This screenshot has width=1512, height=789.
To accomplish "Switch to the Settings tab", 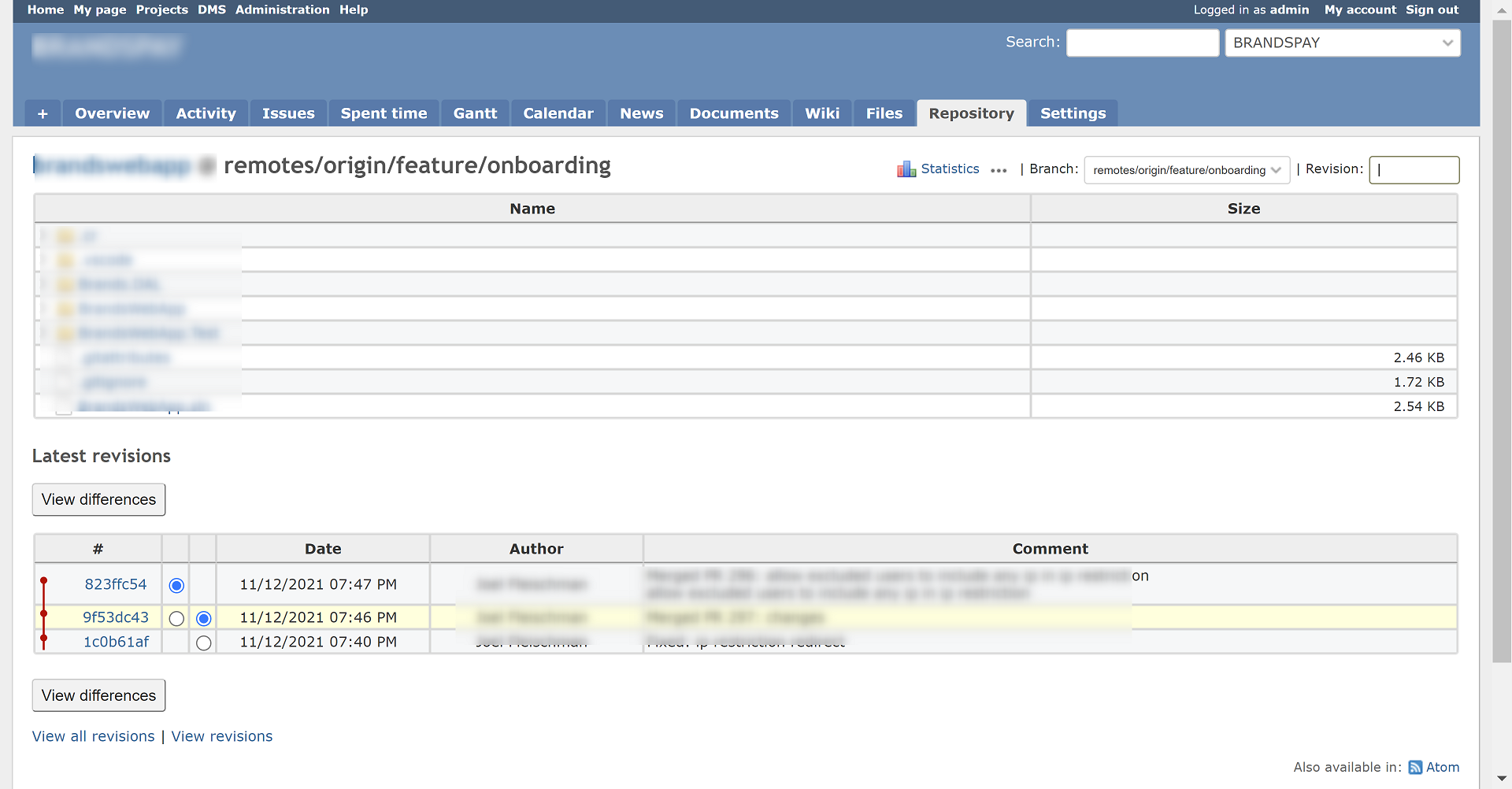I will [x=1072, y=113].
